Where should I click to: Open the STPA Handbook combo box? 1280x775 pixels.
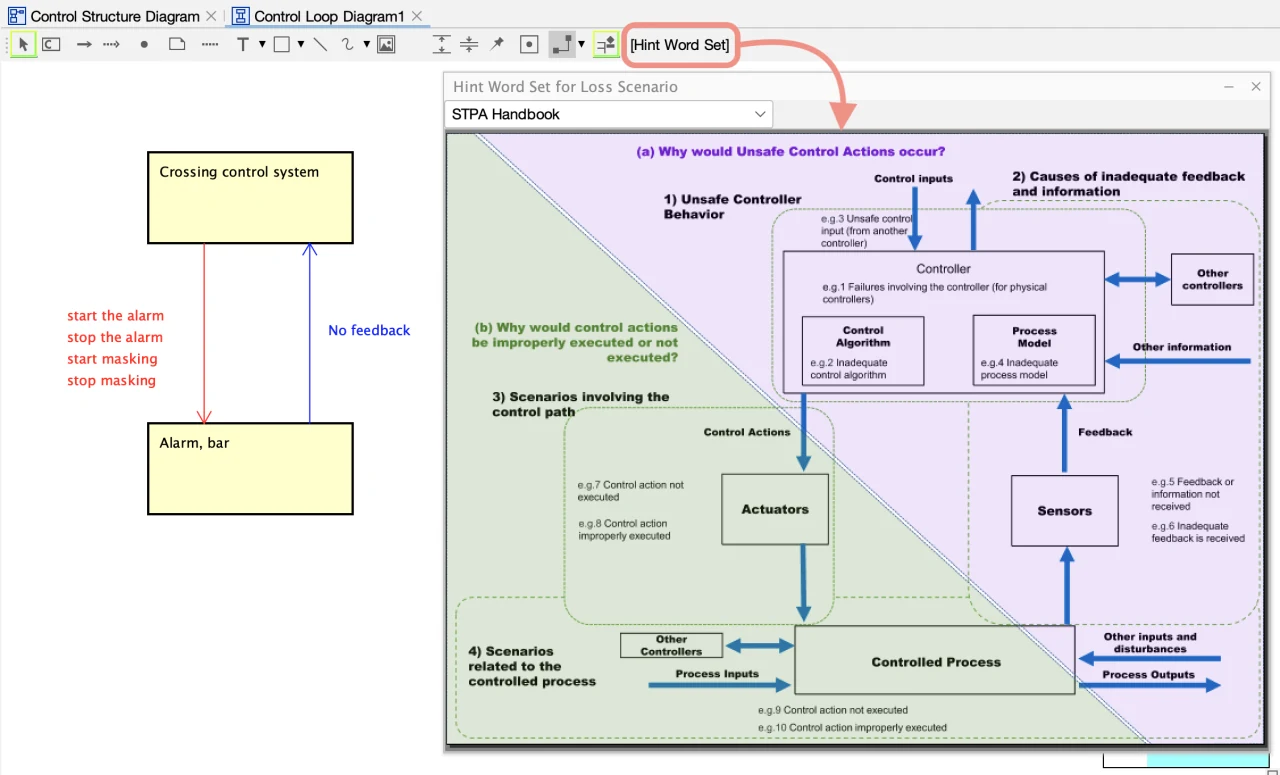pos(608,114)
